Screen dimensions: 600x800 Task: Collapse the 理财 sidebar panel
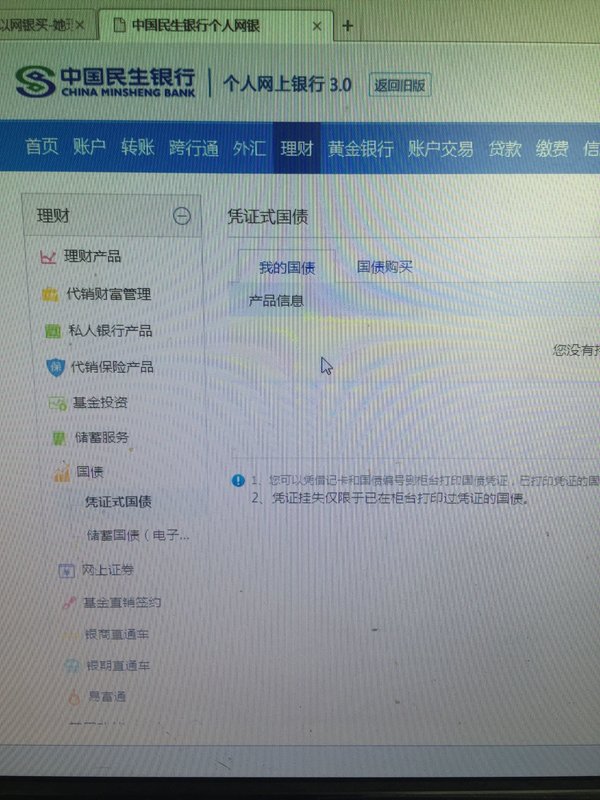(x=182, y=216)
